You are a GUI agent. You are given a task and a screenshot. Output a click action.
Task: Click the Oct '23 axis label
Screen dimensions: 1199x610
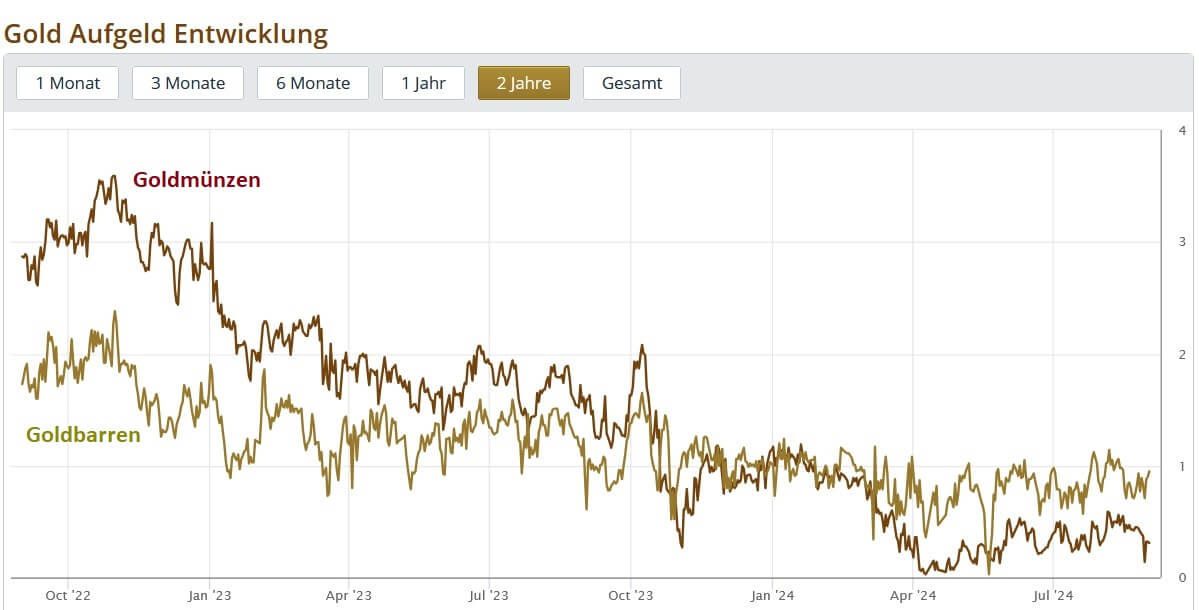tap(632, 595)
